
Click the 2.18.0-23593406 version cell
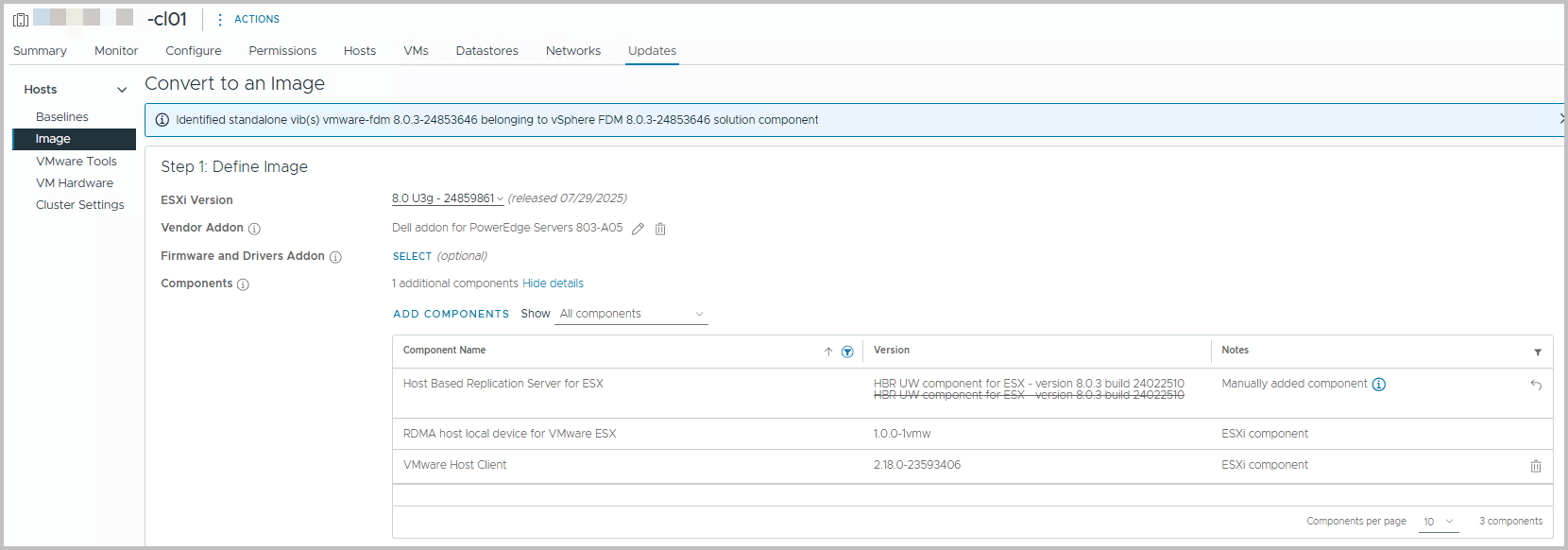916,465
